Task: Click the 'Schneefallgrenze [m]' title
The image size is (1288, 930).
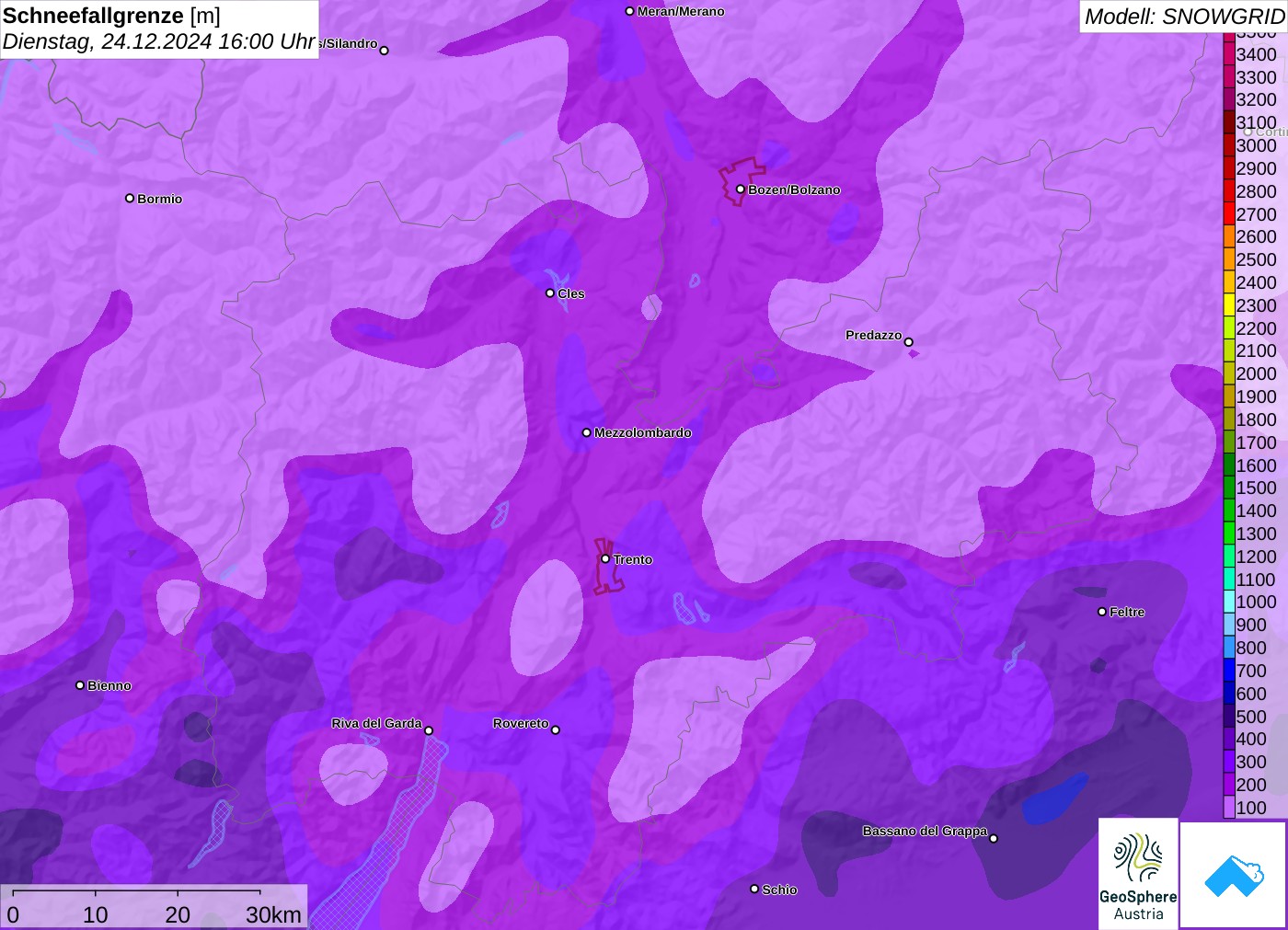Action: (111, 16)
